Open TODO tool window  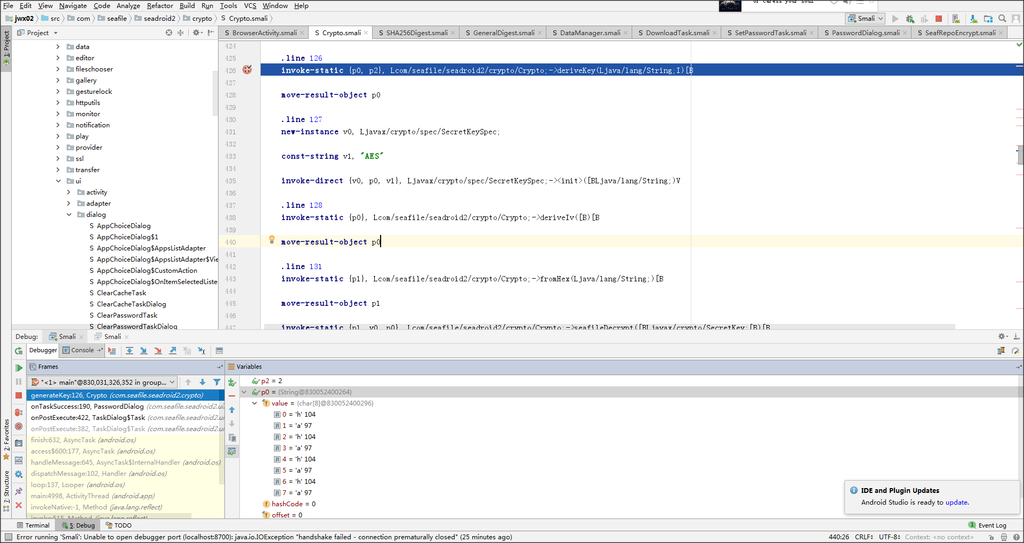(118, 525)
